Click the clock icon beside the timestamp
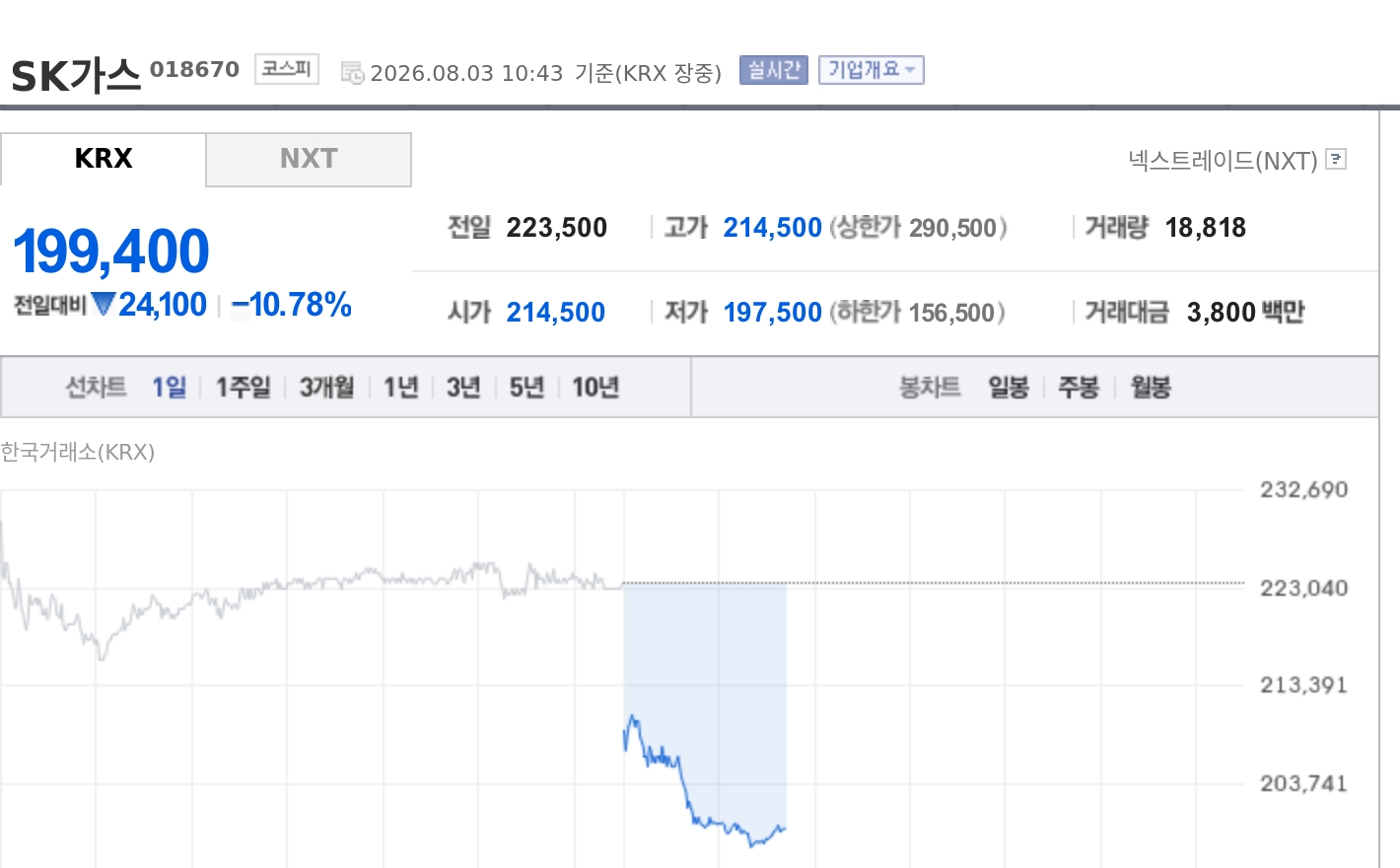The image size is (1400, 868). pos(352,73)
